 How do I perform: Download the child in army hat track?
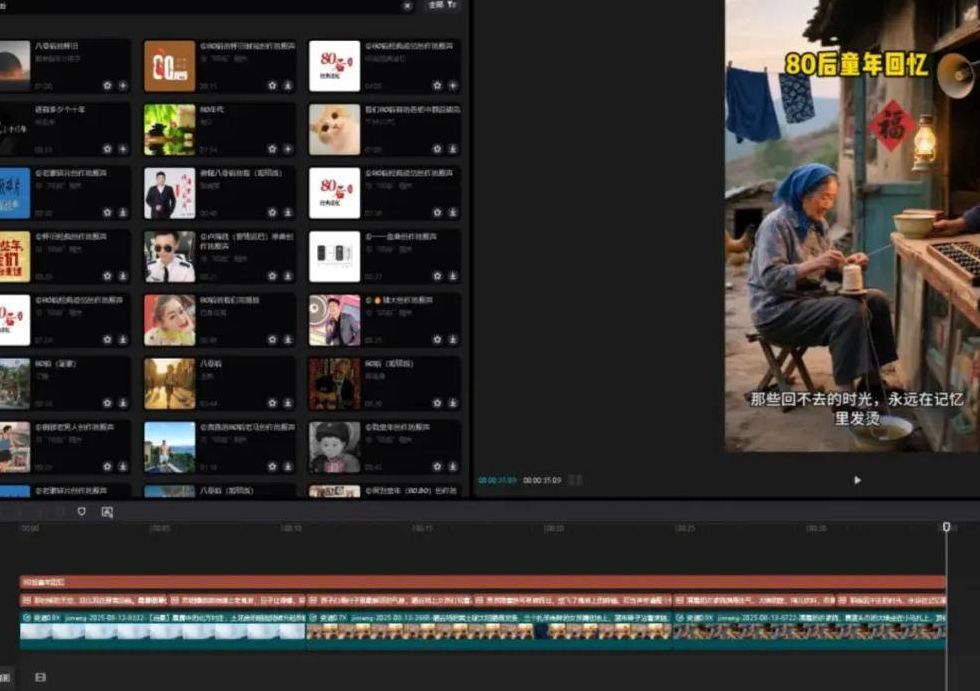(x=452, y=466)
